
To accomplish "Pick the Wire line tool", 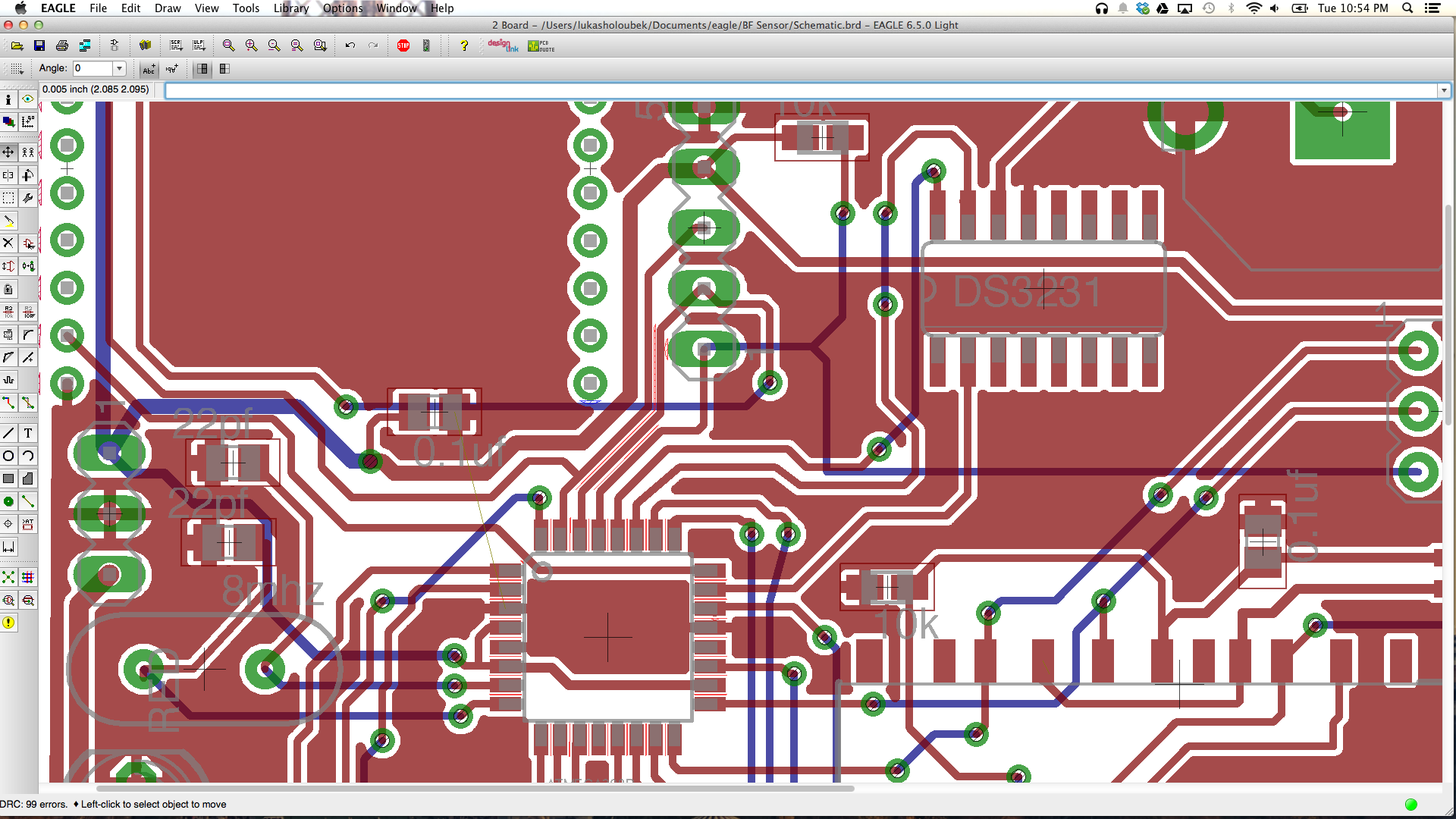I will click(8, 433).
